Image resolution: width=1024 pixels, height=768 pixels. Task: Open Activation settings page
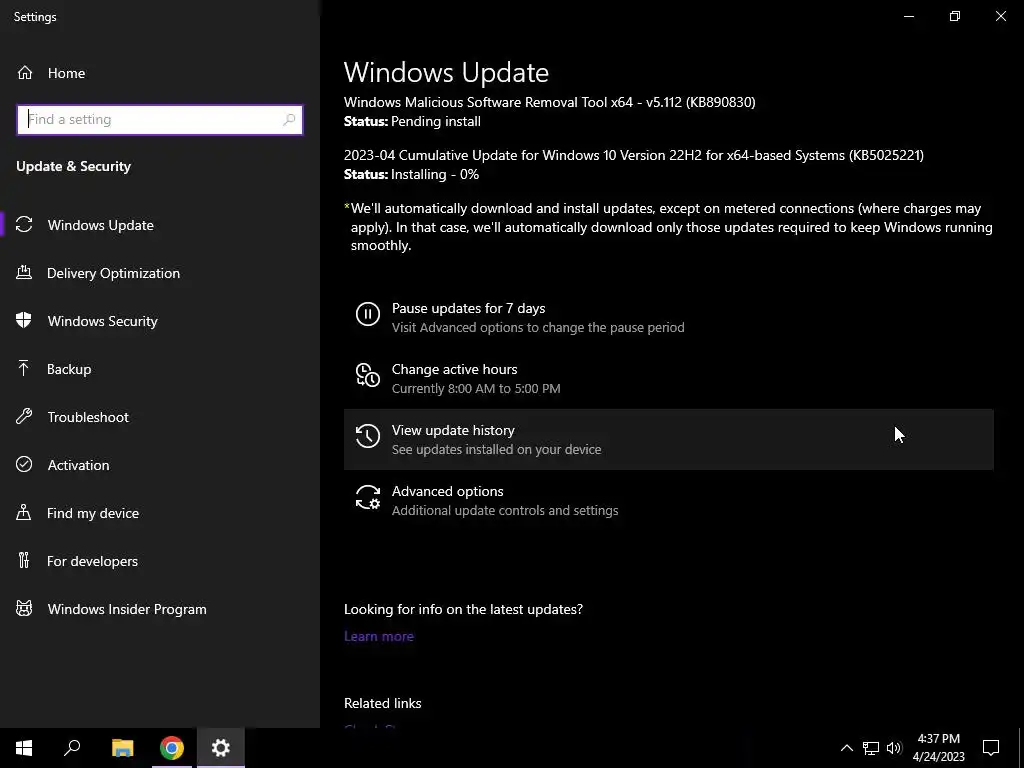click(x=160, y=465)
